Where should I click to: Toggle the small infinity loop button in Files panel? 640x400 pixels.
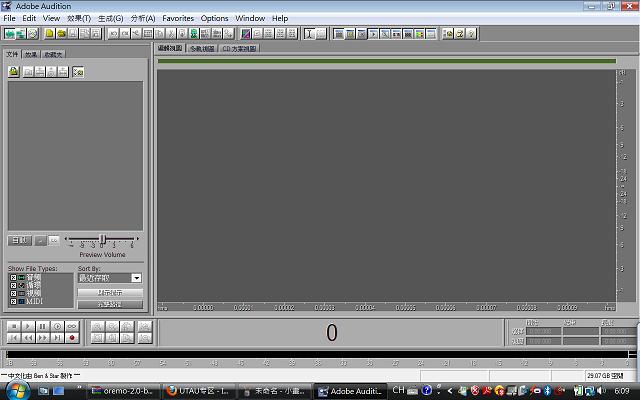point(54,240)
